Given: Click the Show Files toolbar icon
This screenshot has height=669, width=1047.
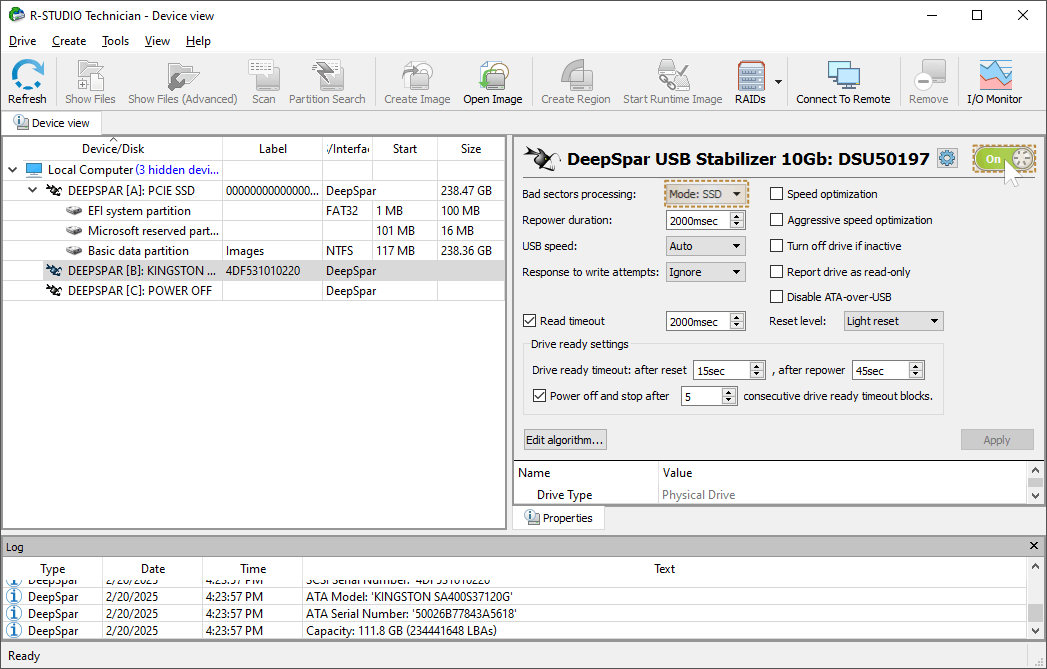Looking at the screenshot, I should 90,75.
